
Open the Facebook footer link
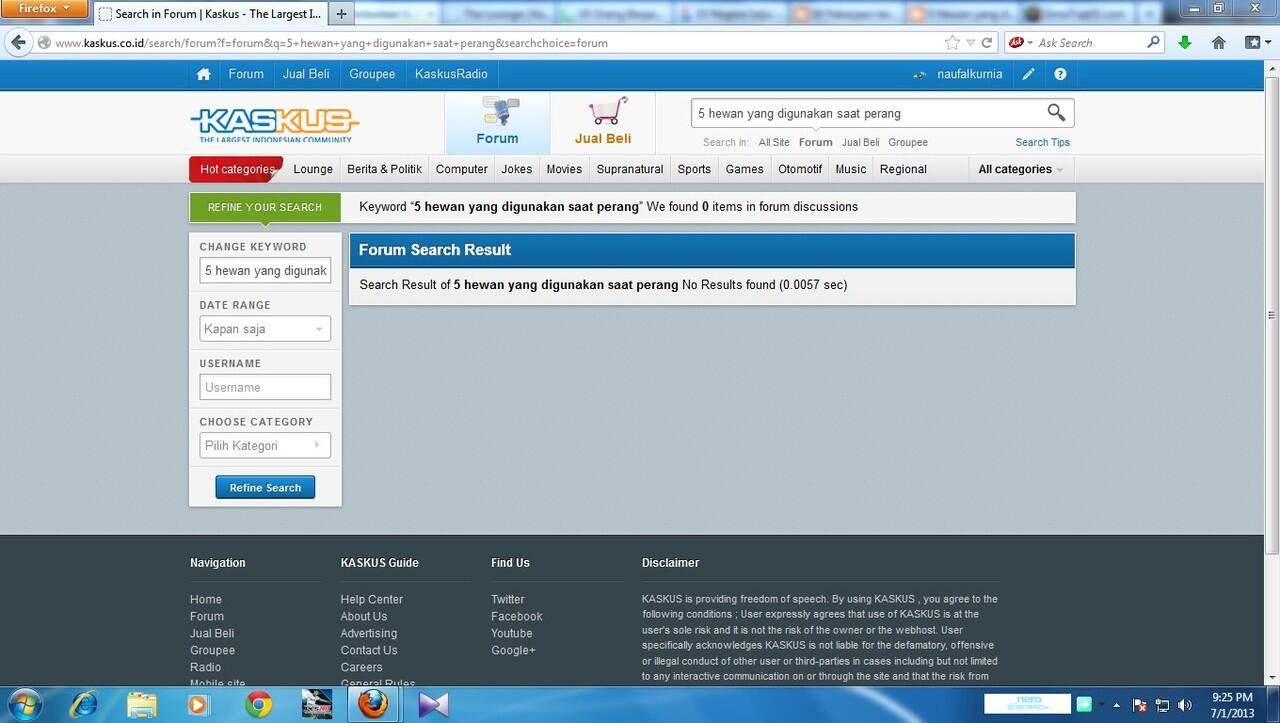pyautogui.click(x=516, y=616)
